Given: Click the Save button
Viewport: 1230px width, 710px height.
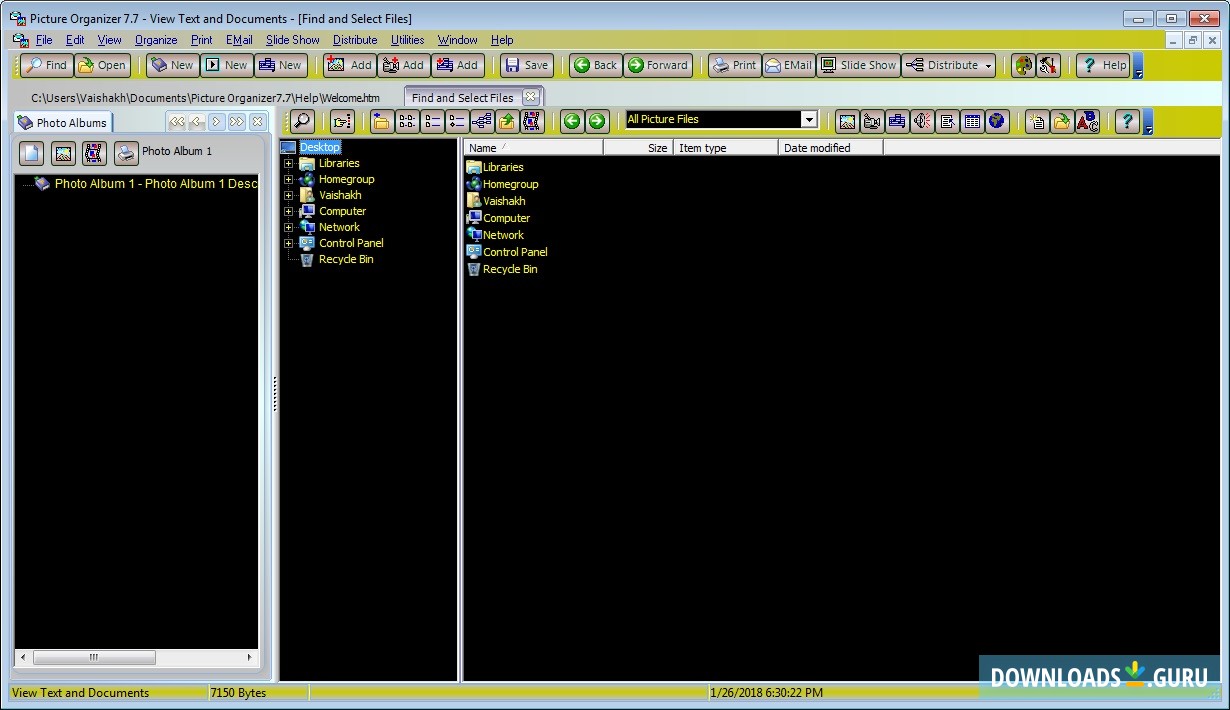Looking at the screenshot, I should point(526,65).
